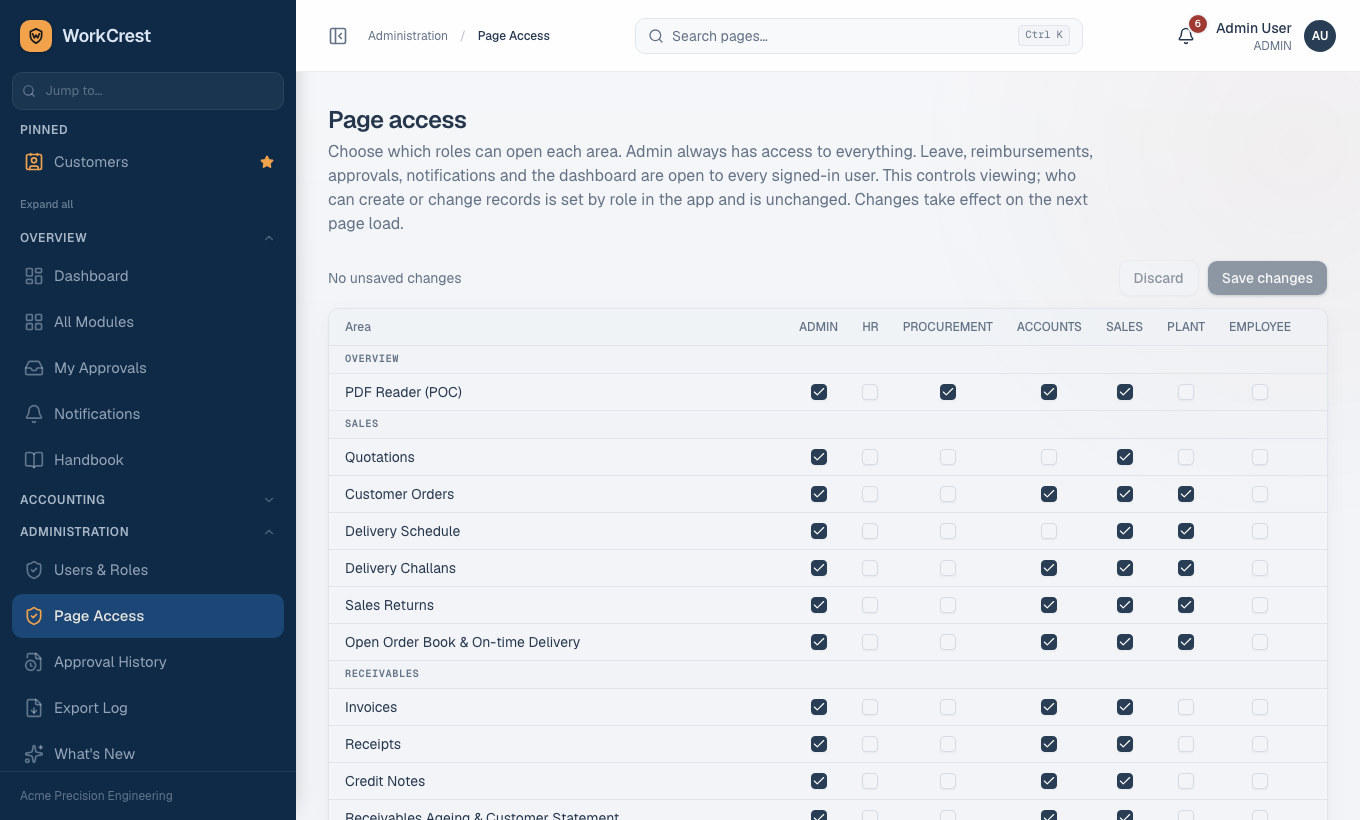This screenshot has height=820, width=1360.
Task: Click the Page Access shield icon
Action: (34, 616)
